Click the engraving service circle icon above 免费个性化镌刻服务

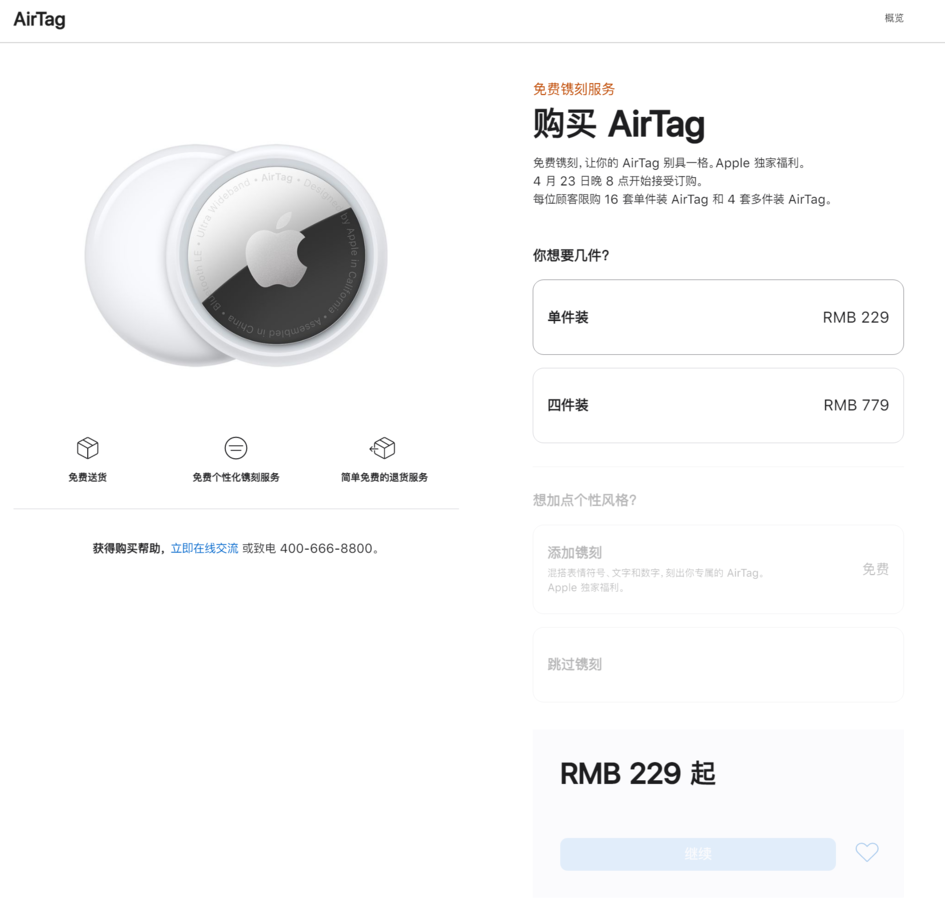pyautogui.click(x=236, y=448)
